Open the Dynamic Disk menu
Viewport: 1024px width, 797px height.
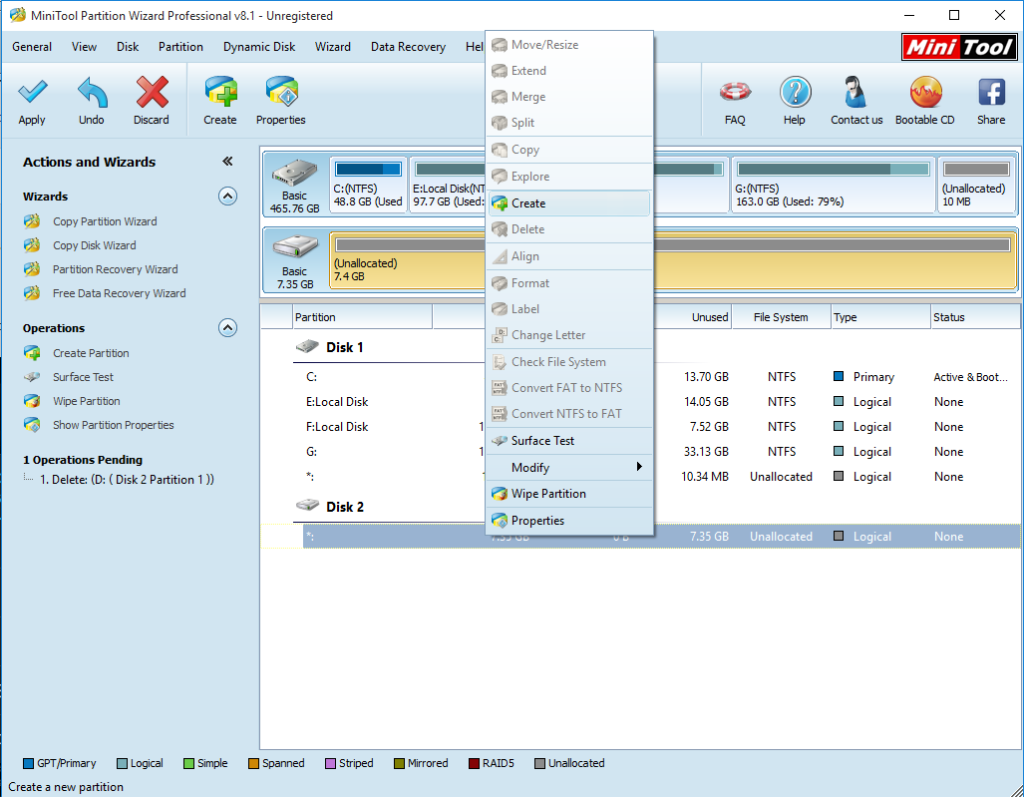pyautogui.click(x=259, y=47)
